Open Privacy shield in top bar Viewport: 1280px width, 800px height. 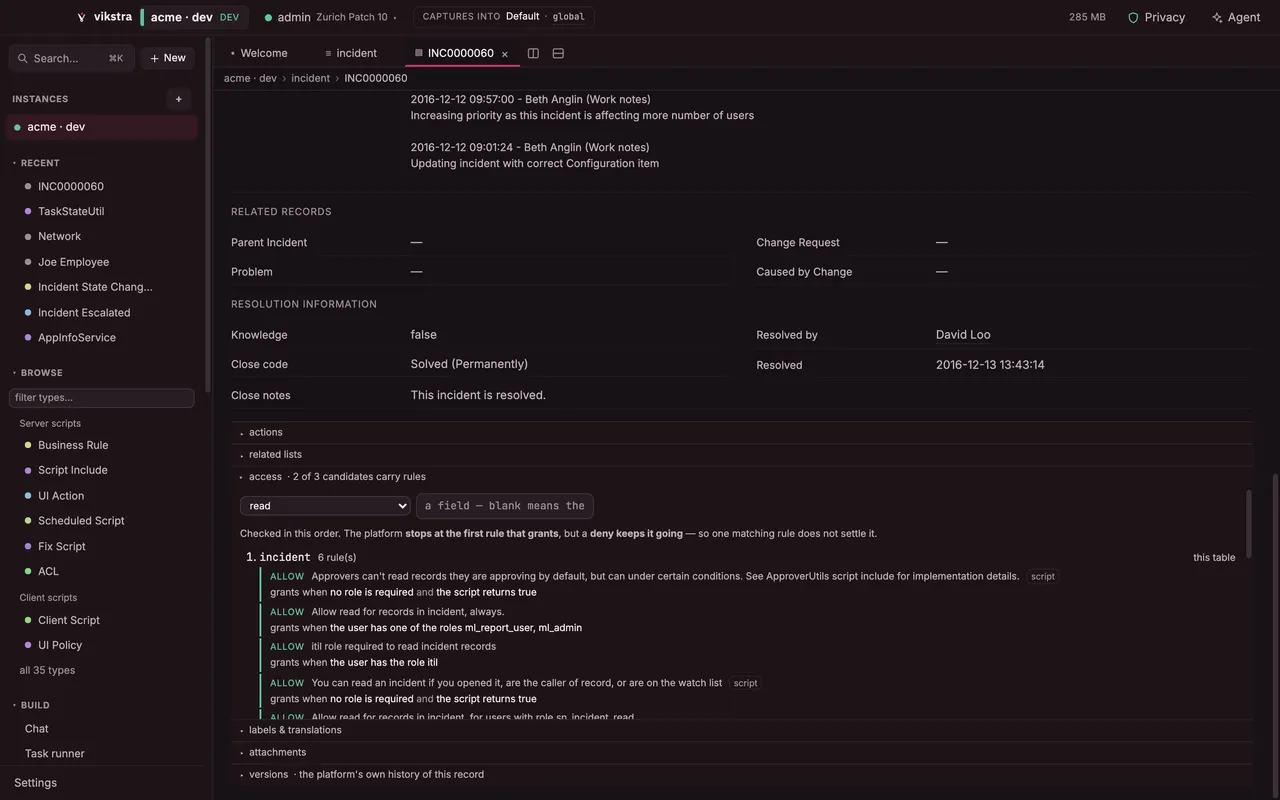pyautogui.click(x=1156, y=17)
